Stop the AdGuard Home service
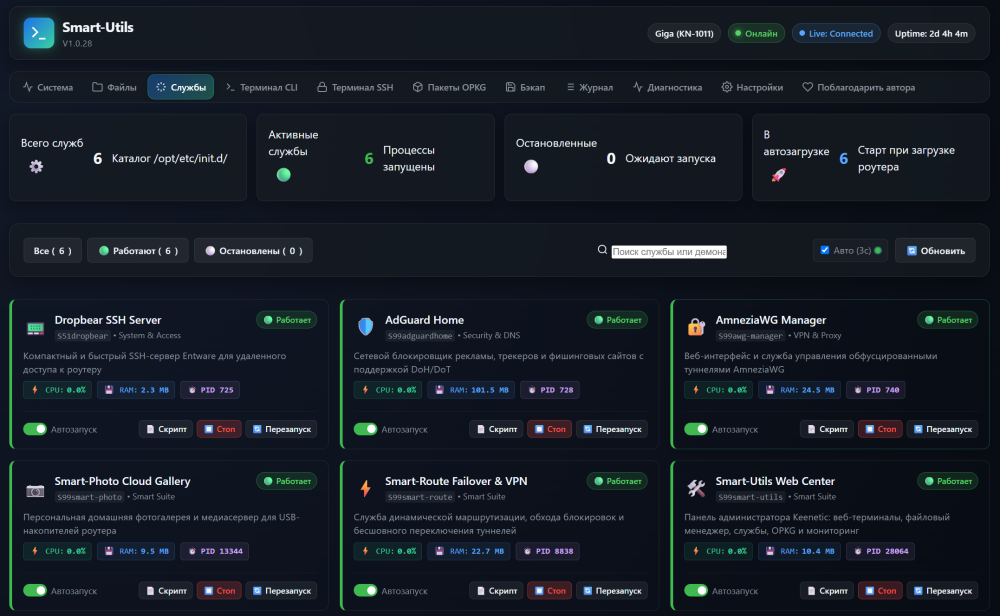This screenshot has height=616, width=1000. 550,429
